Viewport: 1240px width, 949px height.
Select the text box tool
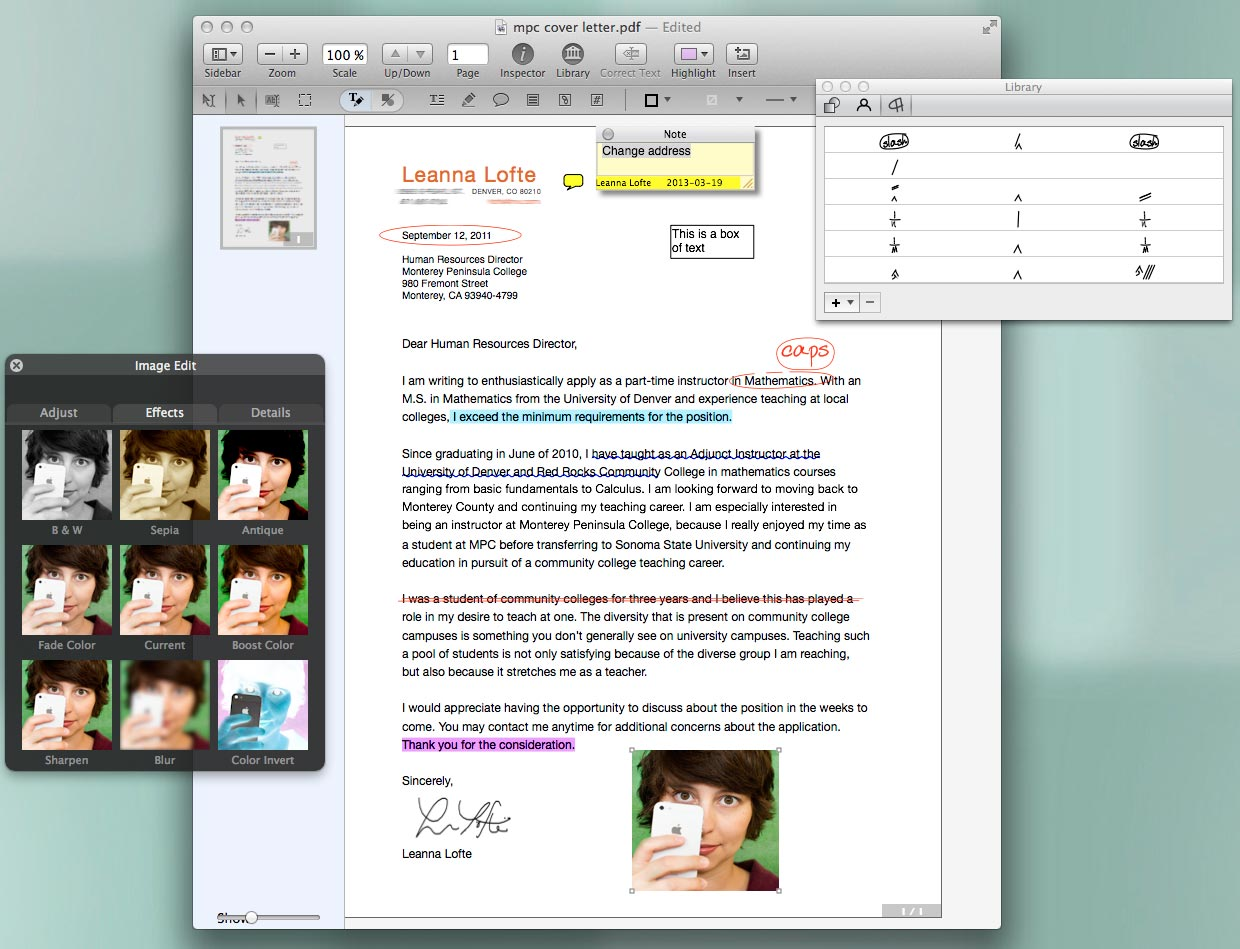[437, 100]
